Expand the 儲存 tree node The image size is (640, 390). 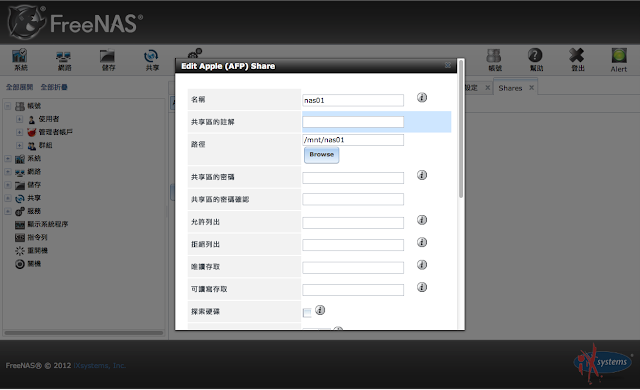(7, 185)
